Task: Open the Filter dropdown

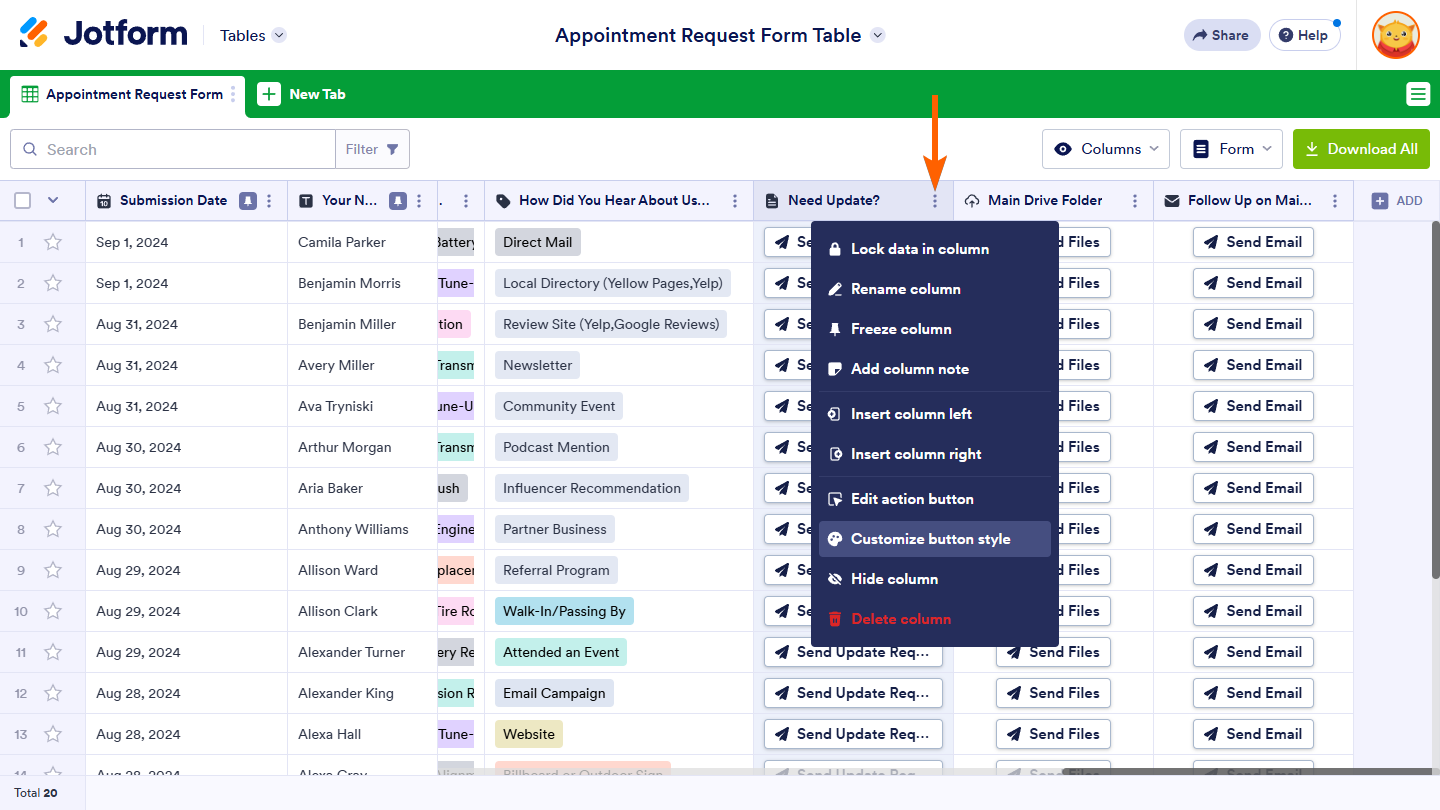Action: [372, 149]
